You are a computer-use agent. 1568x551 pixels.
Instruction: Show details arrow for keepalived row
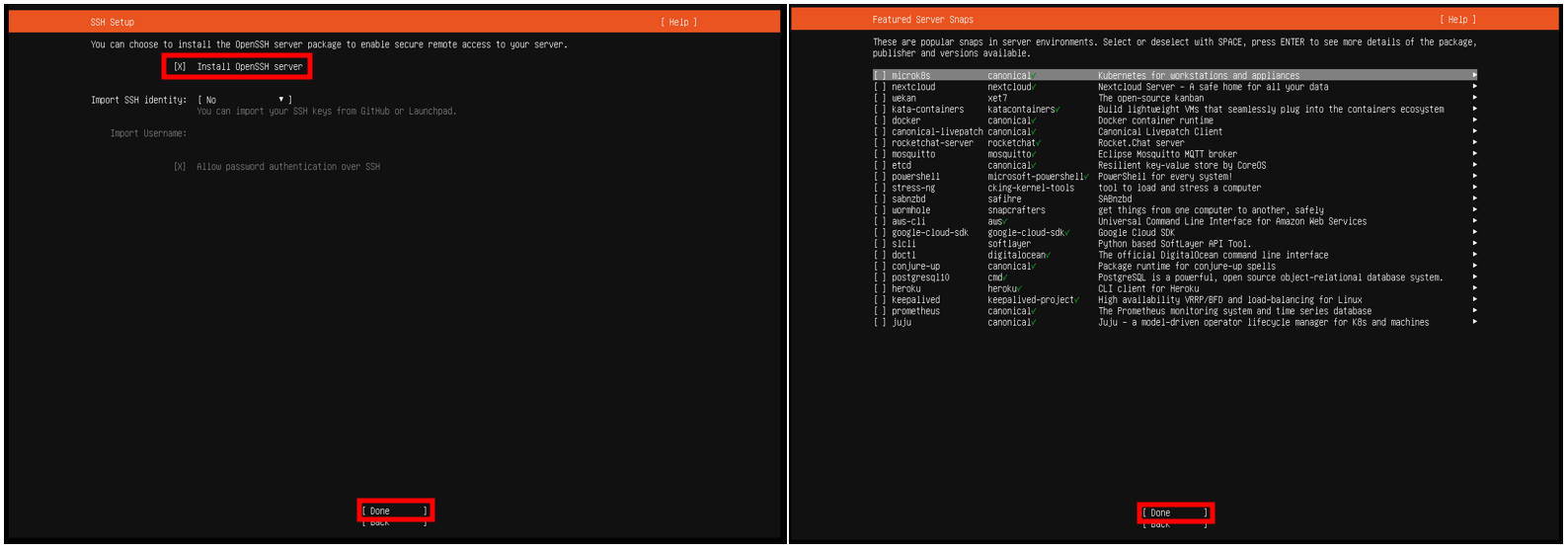click(1474, 300)
